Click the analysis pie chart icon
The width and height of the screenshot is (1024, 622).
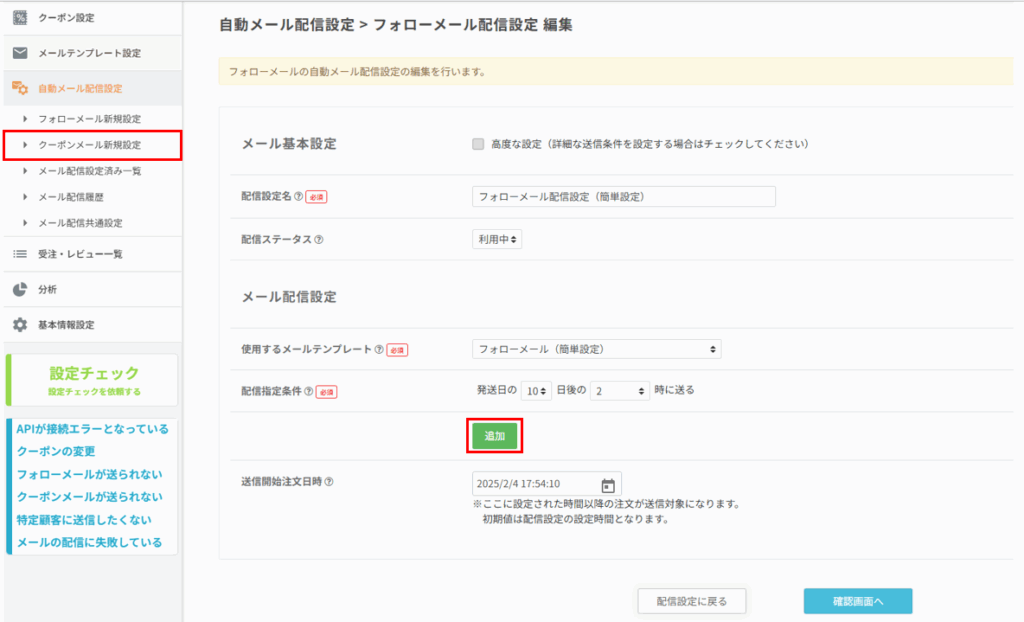point(20,289)
